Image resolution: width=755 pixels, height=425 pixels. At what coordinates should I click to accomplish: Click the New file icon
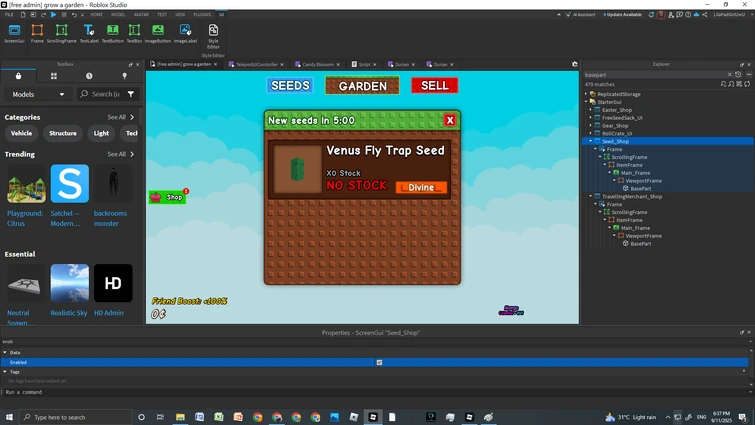click(x=23, y=14)
